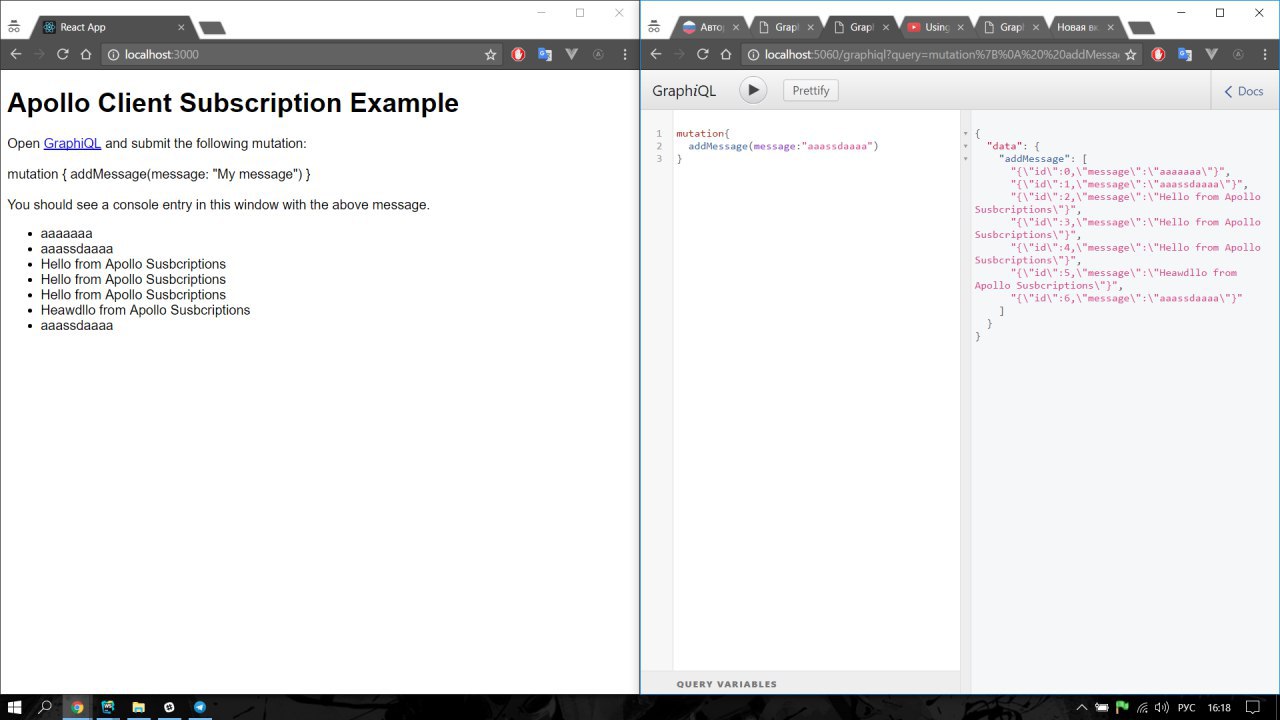Open the Docs panel in GraphiQL
Screen dimensions: 1280x720
point(1245,91)
